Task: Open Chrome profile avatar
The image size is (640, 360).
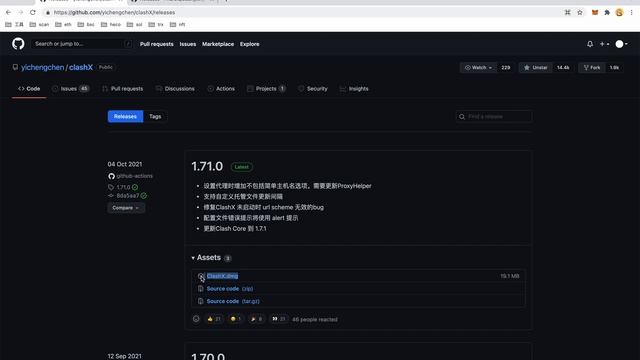Action: pos(619,13)
